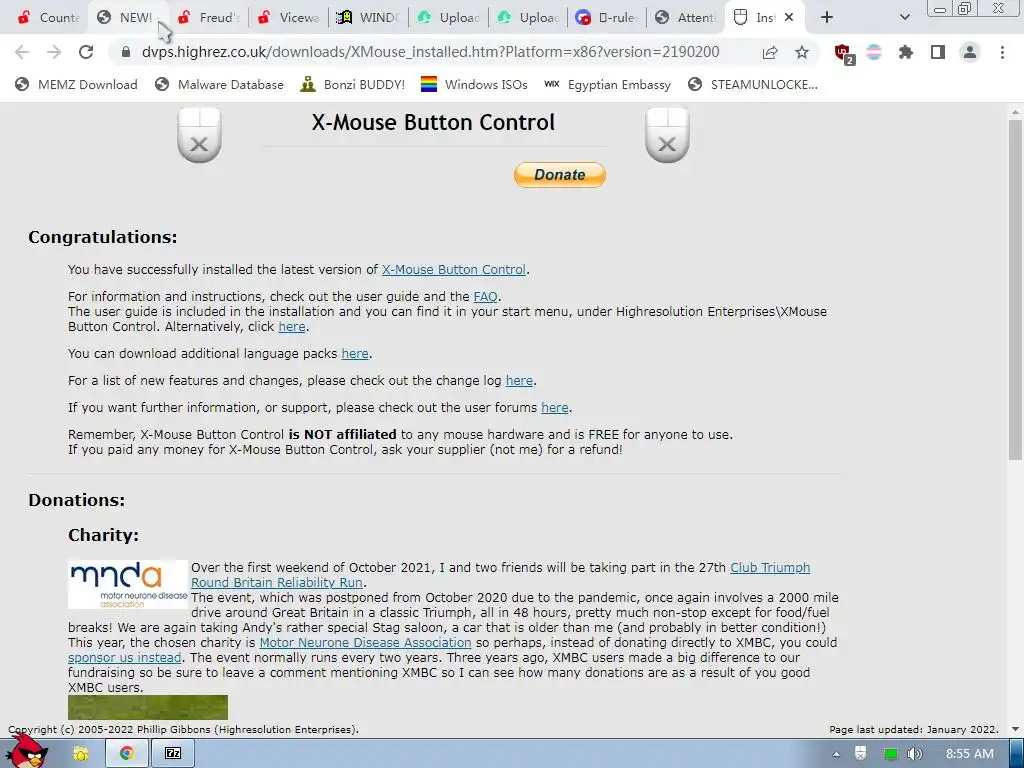Show hidden system tray icons

pos(837,754)
